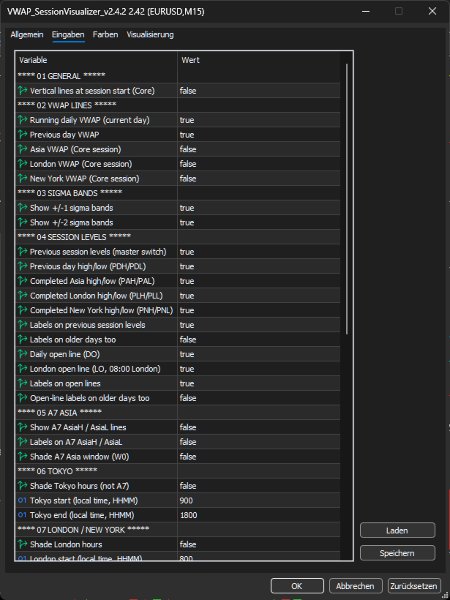Open the Farben tab
The image size is (450, 600).
click(105, 35)
